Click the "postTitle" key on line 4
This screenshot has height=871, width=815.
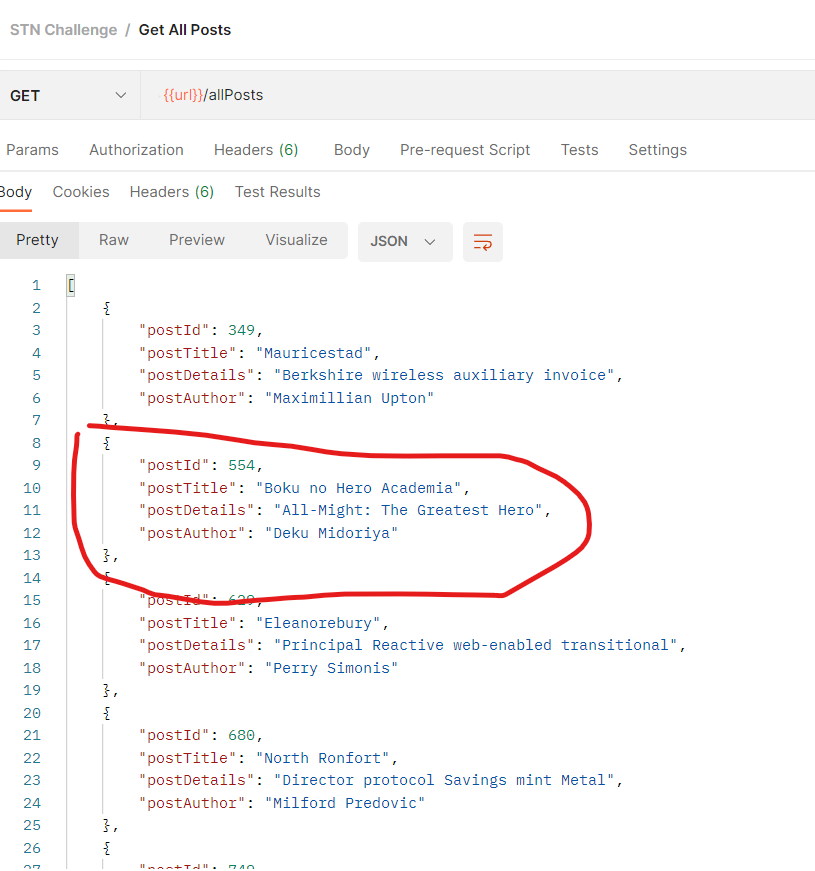click(x=188, y=353)
